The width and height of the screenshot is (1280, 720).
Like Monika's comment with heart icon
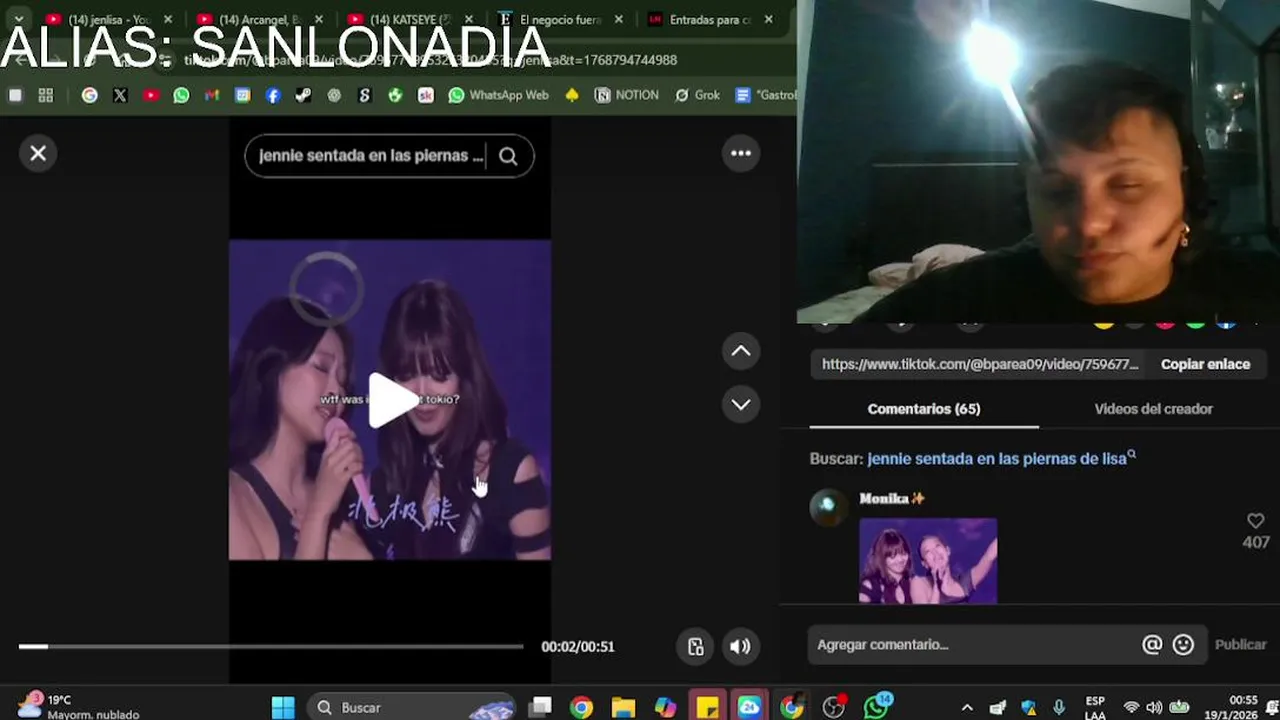(x=1255, y=521)
